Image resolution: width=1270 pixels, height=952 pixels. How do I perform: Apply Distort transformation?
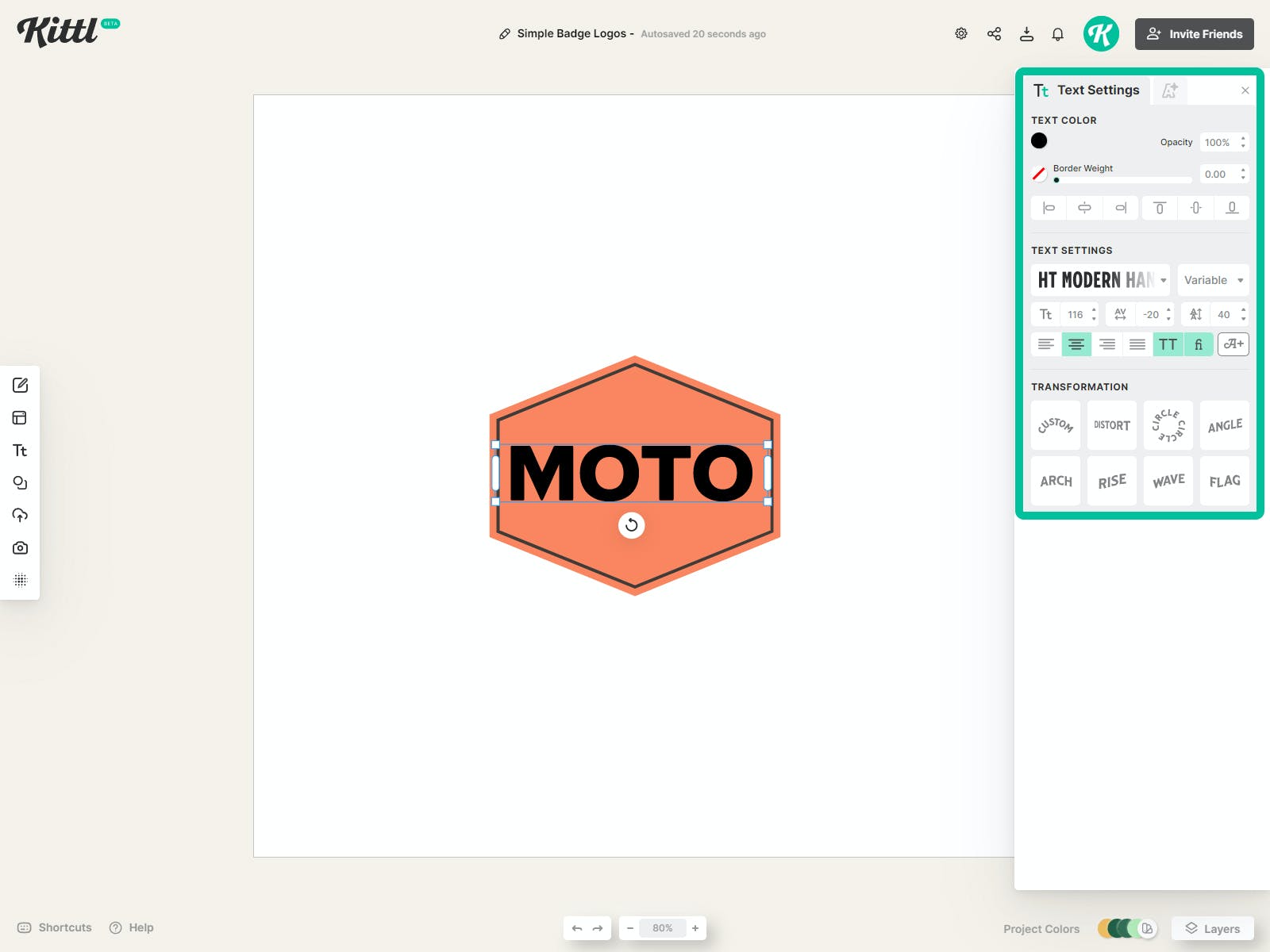(x=1112, y=425)
